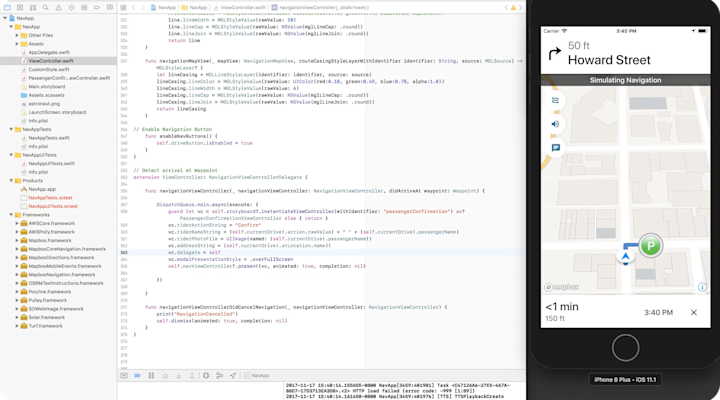The width and height of the screenshot is (720, 400).
Task: Open the Breakpoint navigator
Action: click(97, 7)
